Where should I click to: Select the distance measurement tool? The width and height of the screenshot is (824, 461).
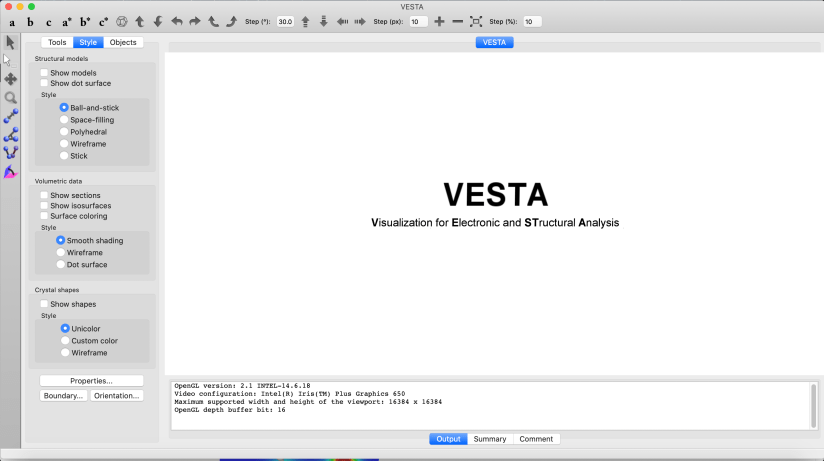click(x=11, y=116)
